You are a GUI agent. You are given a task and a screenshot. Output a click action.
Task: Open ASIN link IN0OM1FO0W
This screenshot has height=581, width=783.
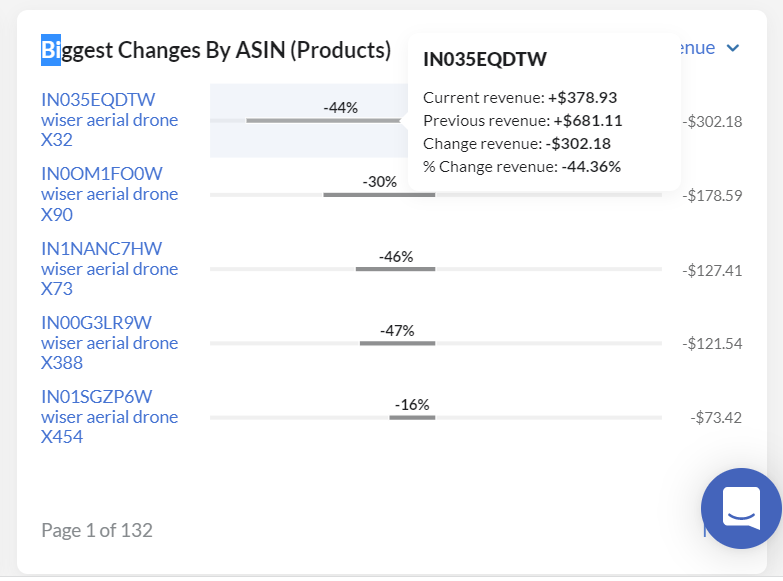tap(101, 174)
